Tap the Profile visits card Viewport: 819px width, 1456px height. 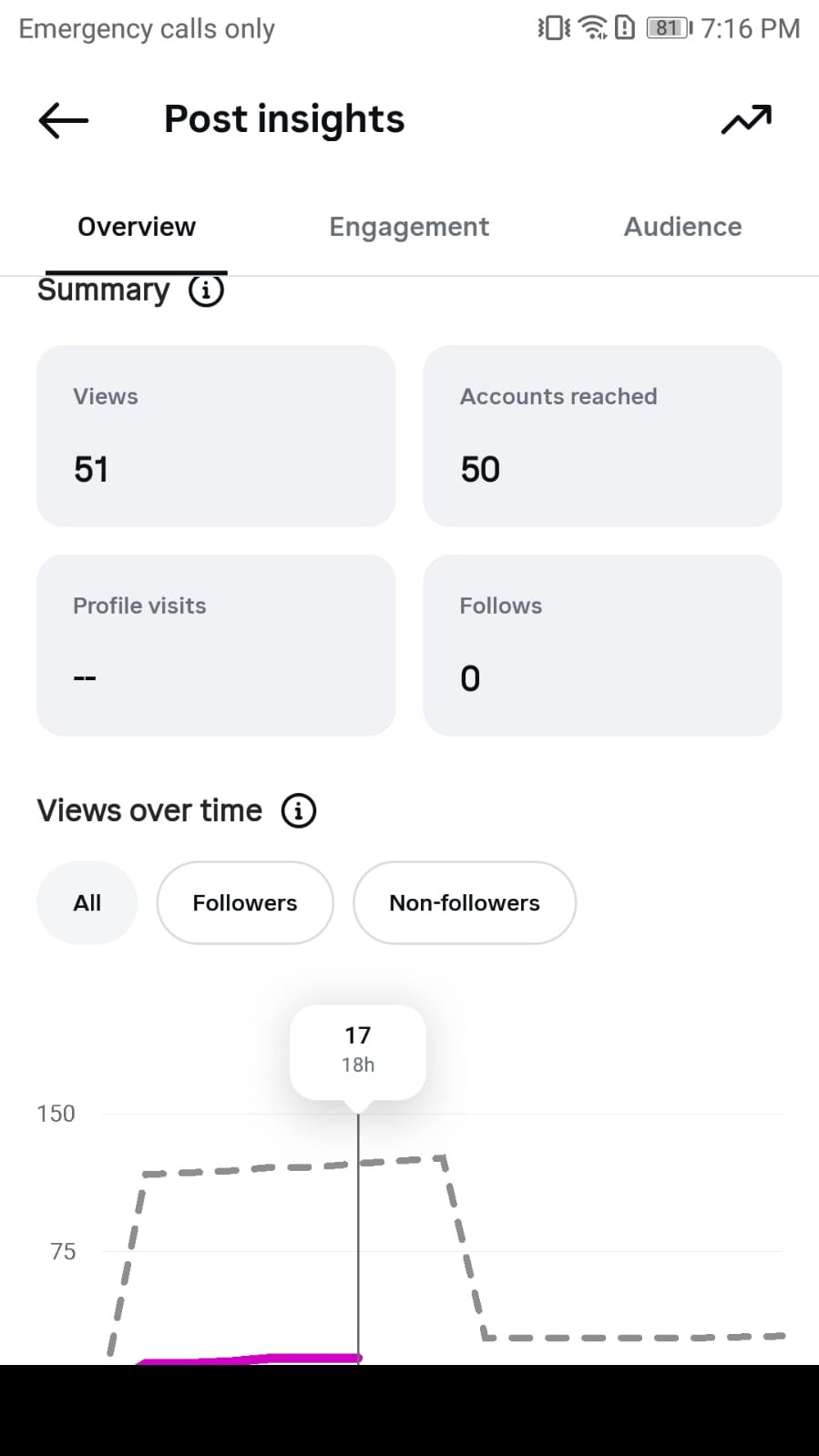point(216,645)
